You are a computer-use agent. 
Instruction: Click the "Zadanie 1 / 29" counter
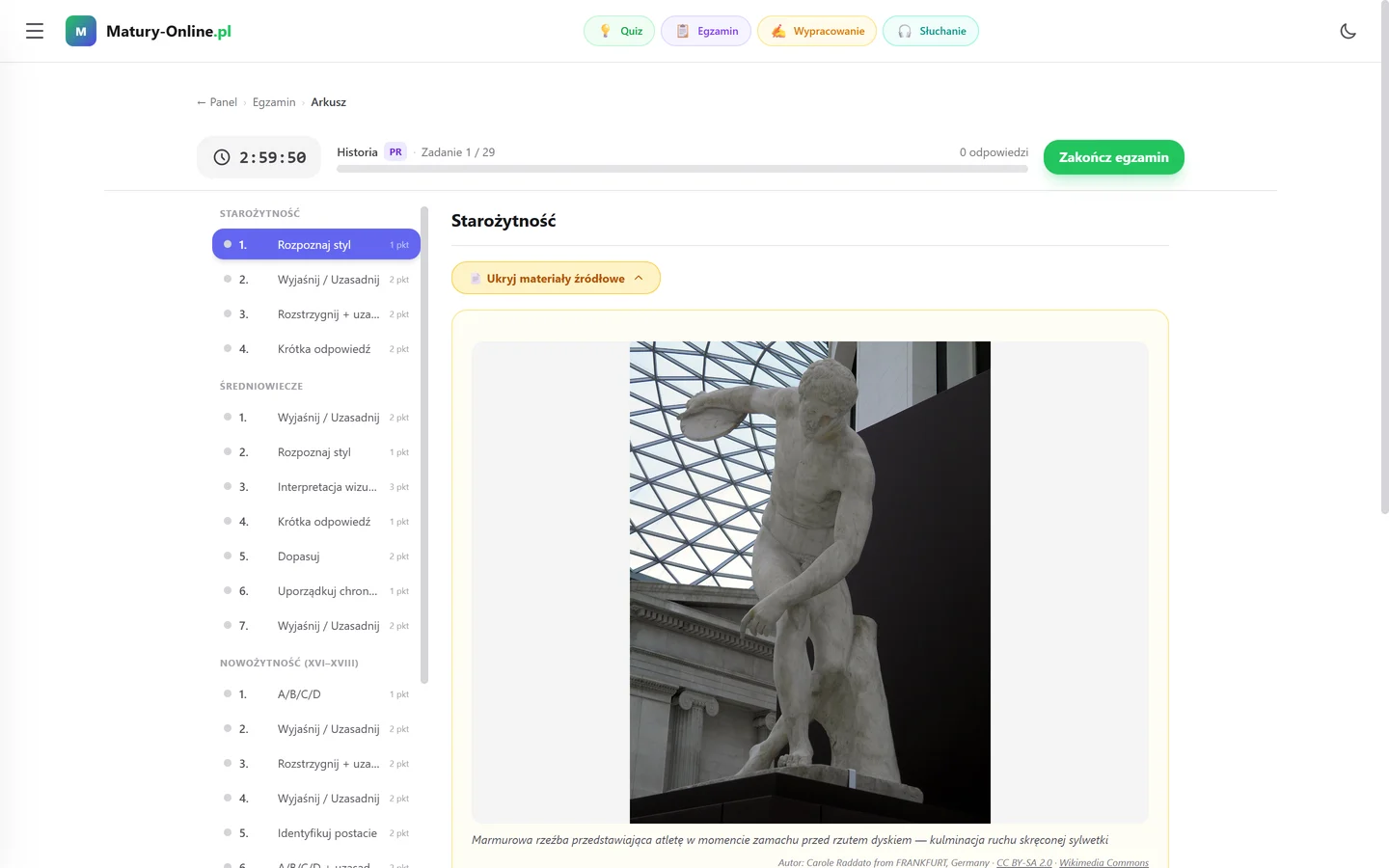(458, 152)
